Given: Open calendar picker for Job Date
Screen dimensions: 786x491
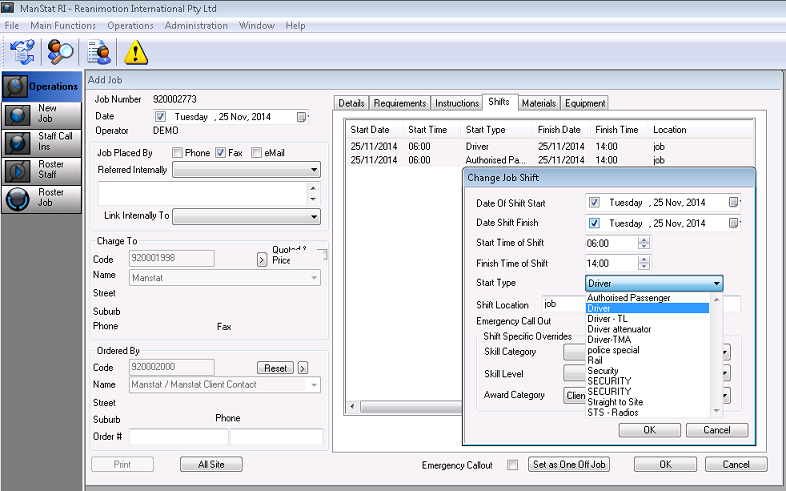Looking at the screenshot, I should click(301, 117).
